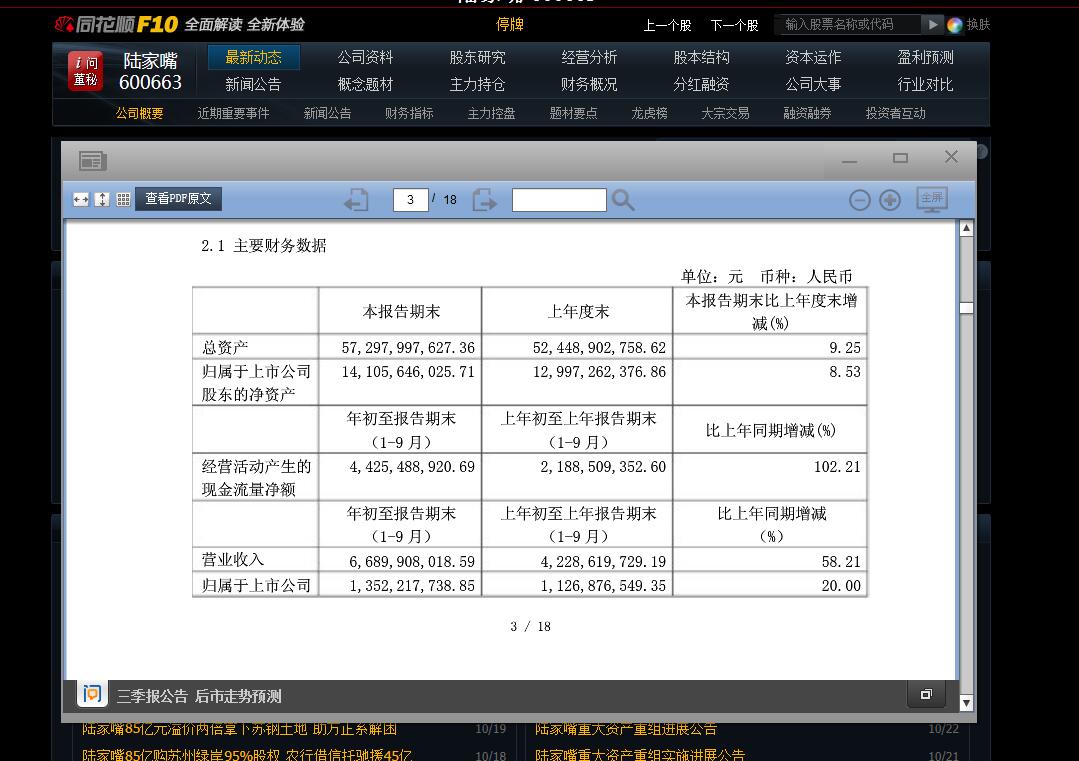Click the 下一个股 link
The height and width of the screenshot is (761, 1079).
click(x=734, y=25)
